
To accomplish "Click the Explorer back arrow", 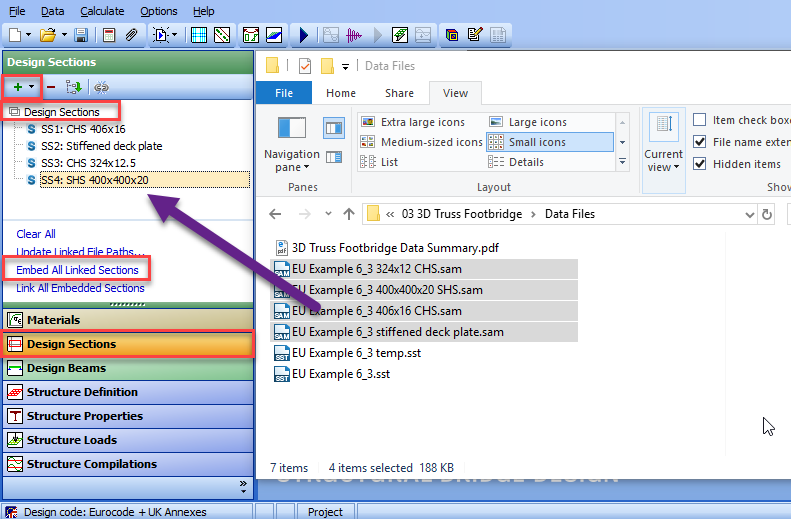I will click(275, 214).
